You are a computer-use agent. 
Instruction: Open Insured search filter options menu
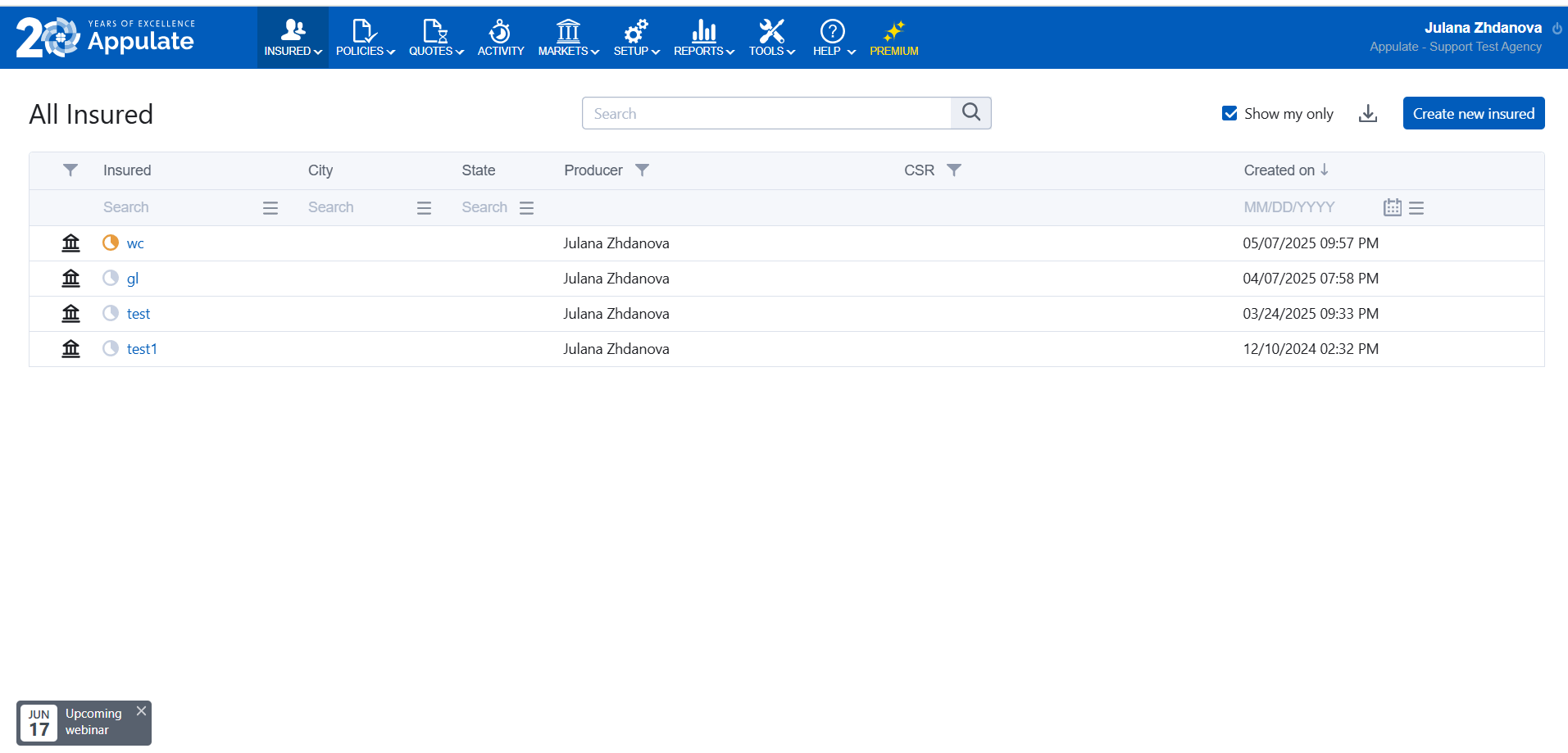click(x=270, y=208)
